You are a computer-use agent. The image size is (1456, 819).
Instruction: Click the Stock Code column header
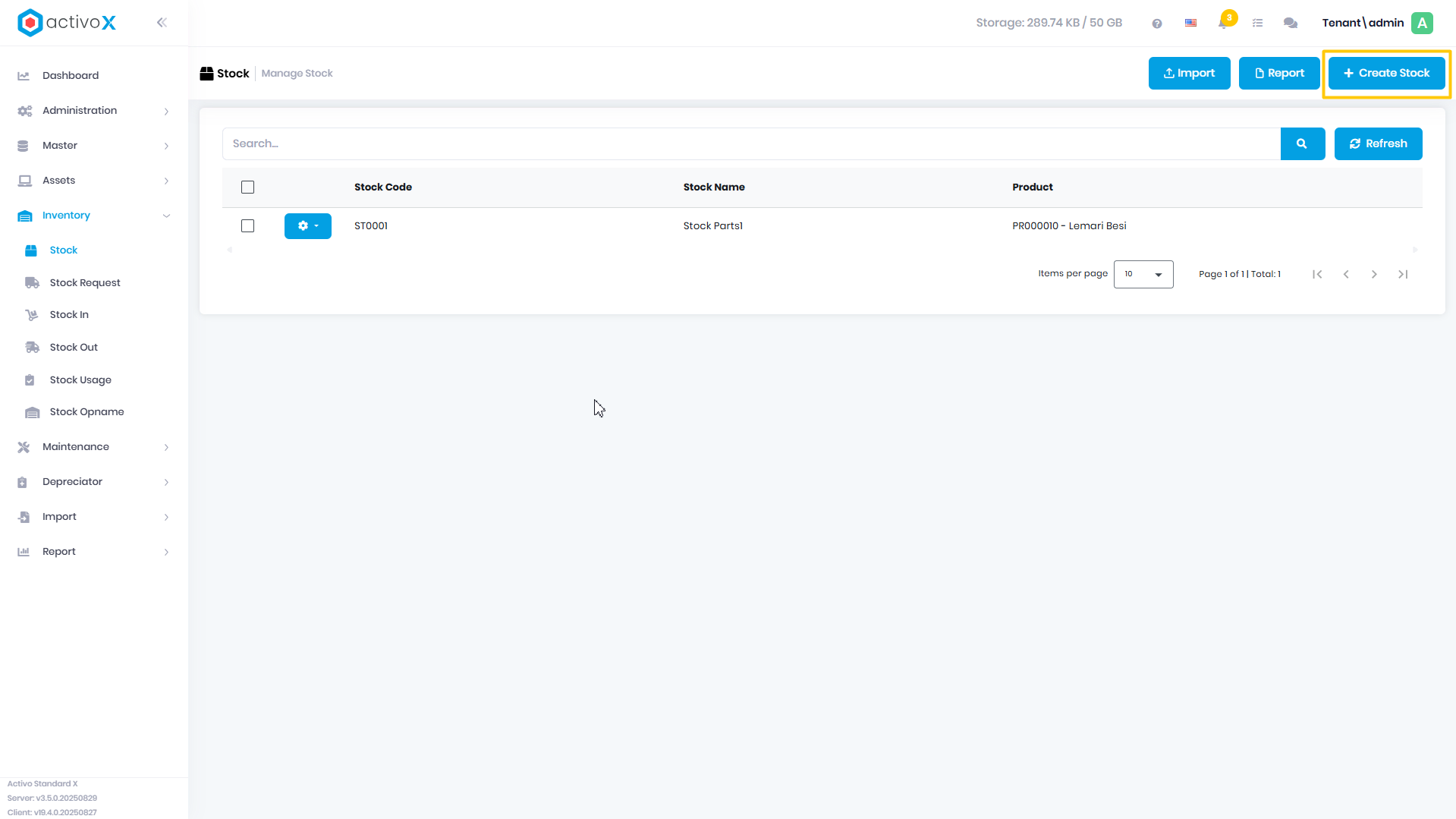[383, 187]
